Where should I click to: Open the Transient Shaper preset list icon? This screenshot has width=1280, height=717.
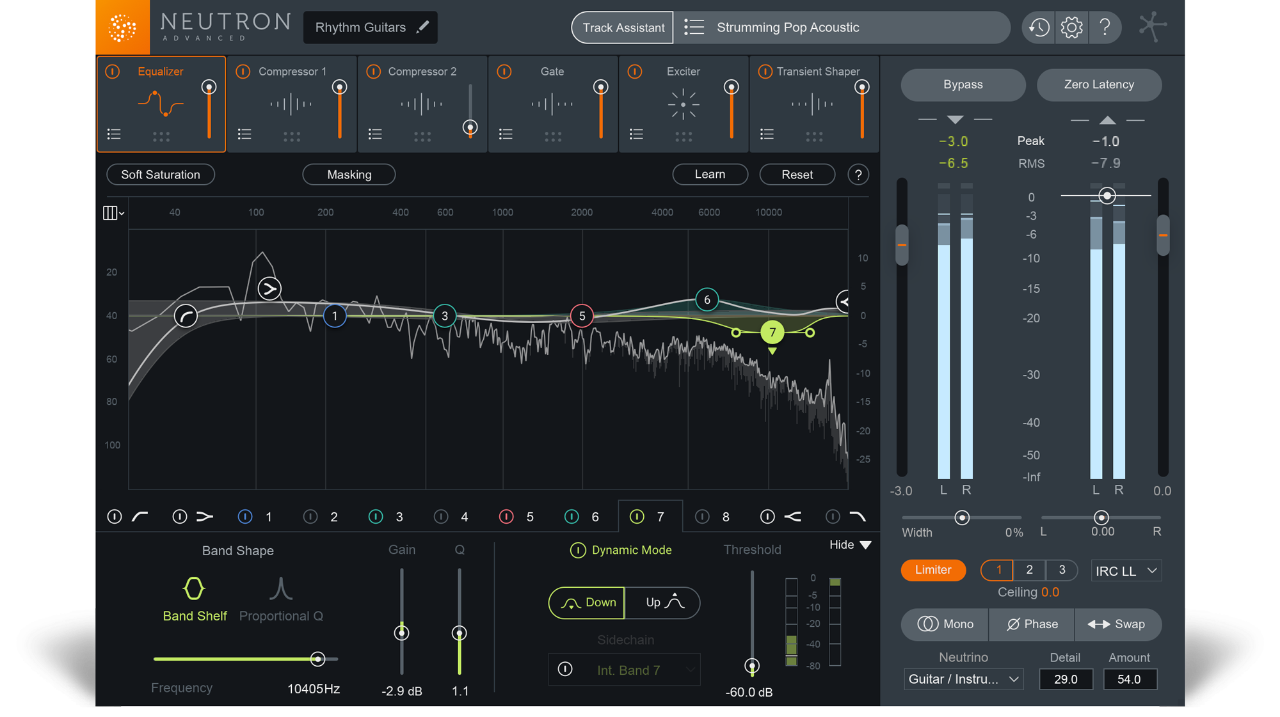click(x=767, y=134)
